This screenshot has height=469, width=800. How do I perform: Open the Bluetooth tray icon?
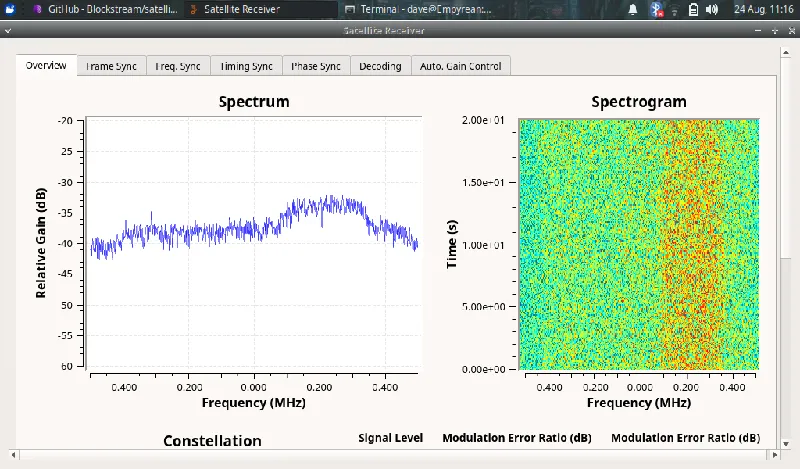click(657, 9)
